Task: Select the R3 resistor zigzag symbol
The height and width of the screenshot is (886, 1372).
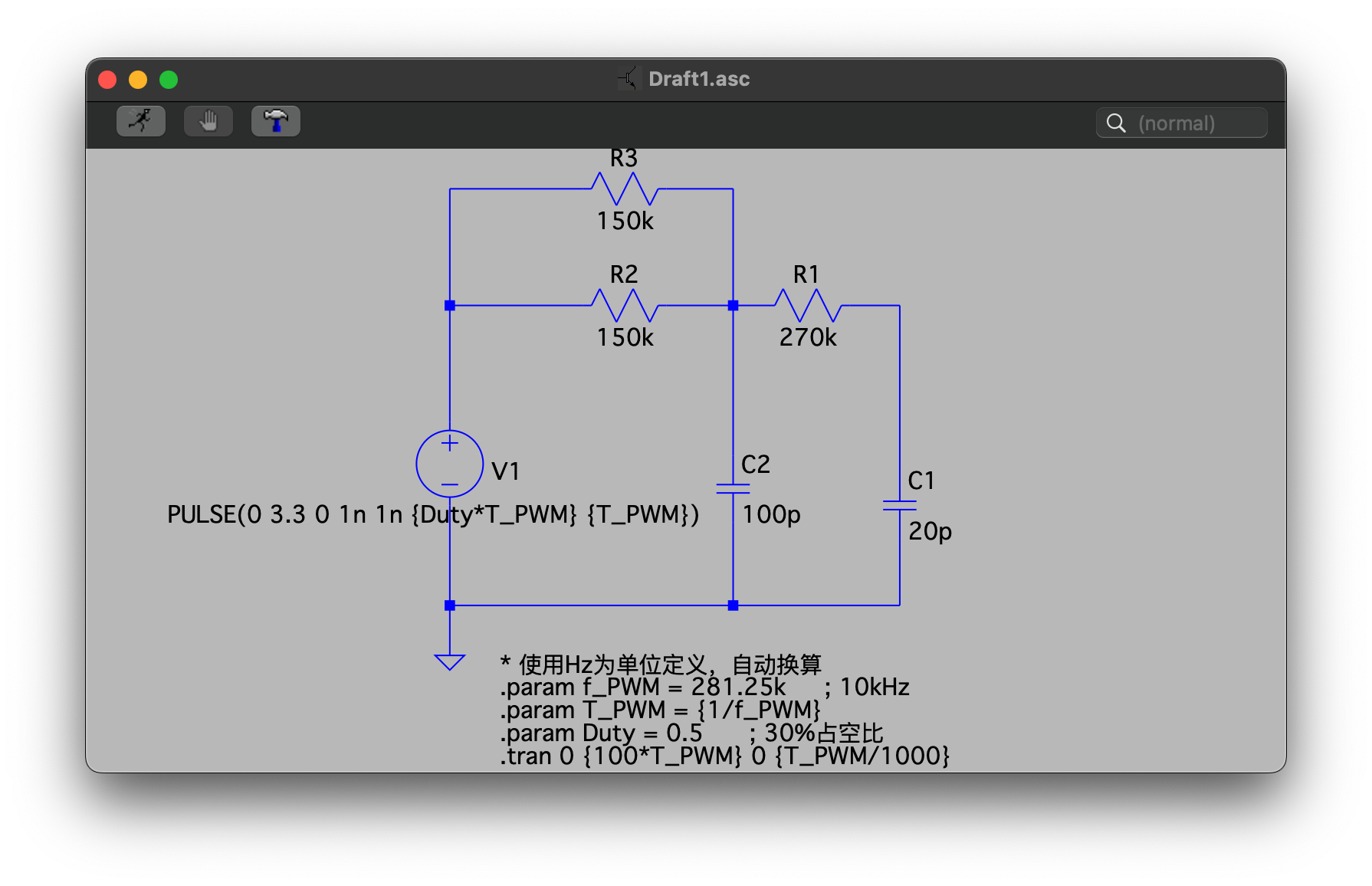Action: [x=625, y=189]
